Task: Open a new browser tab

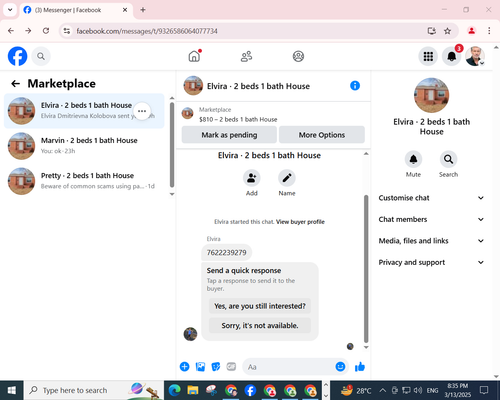Action: tap(143, 10)
